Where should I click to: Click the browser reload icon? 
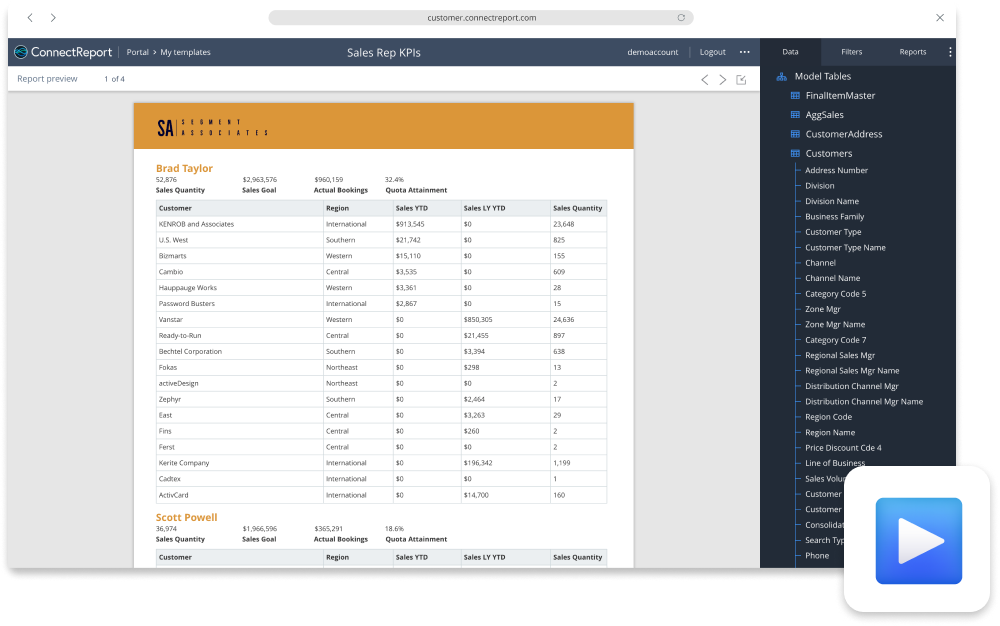click(x=681, y=18)
